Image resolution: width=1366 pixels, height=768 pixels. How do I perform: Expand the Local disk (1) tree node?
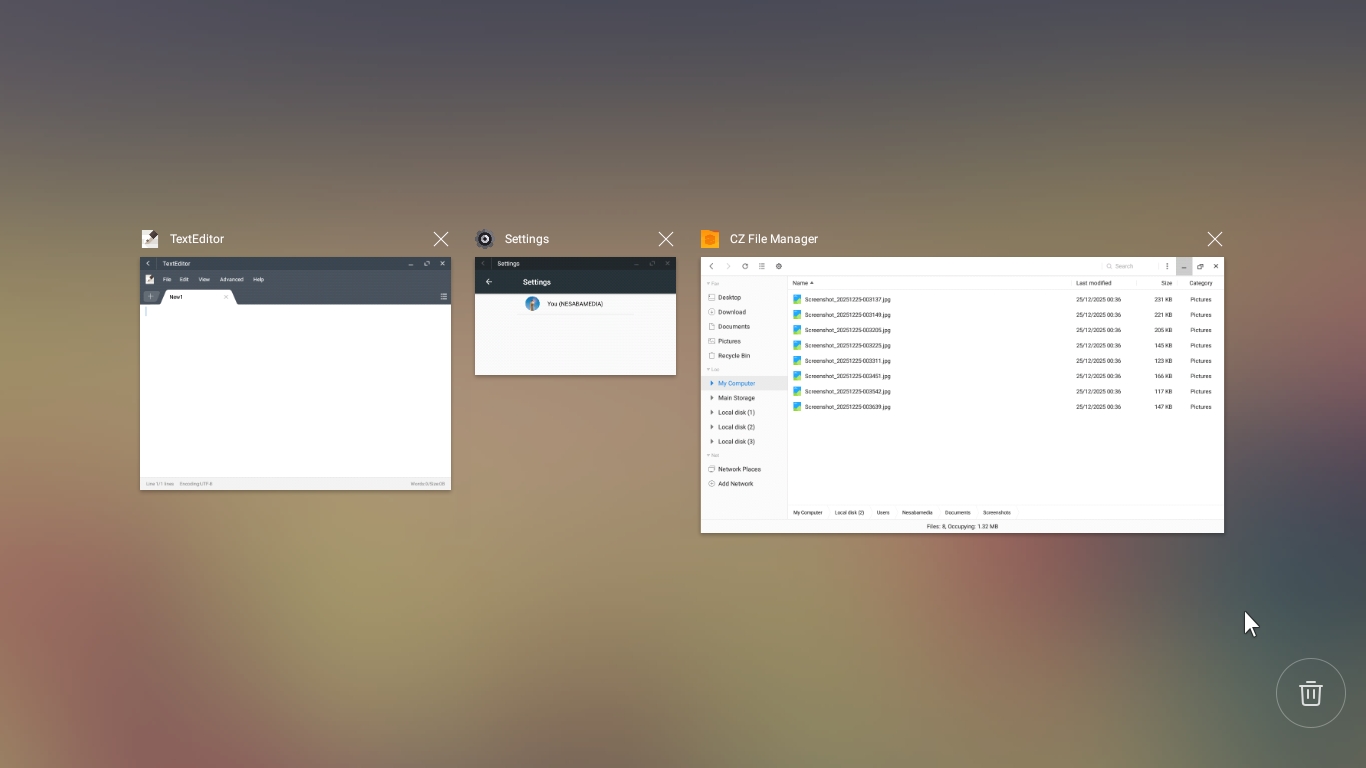[x=712, y=412]
